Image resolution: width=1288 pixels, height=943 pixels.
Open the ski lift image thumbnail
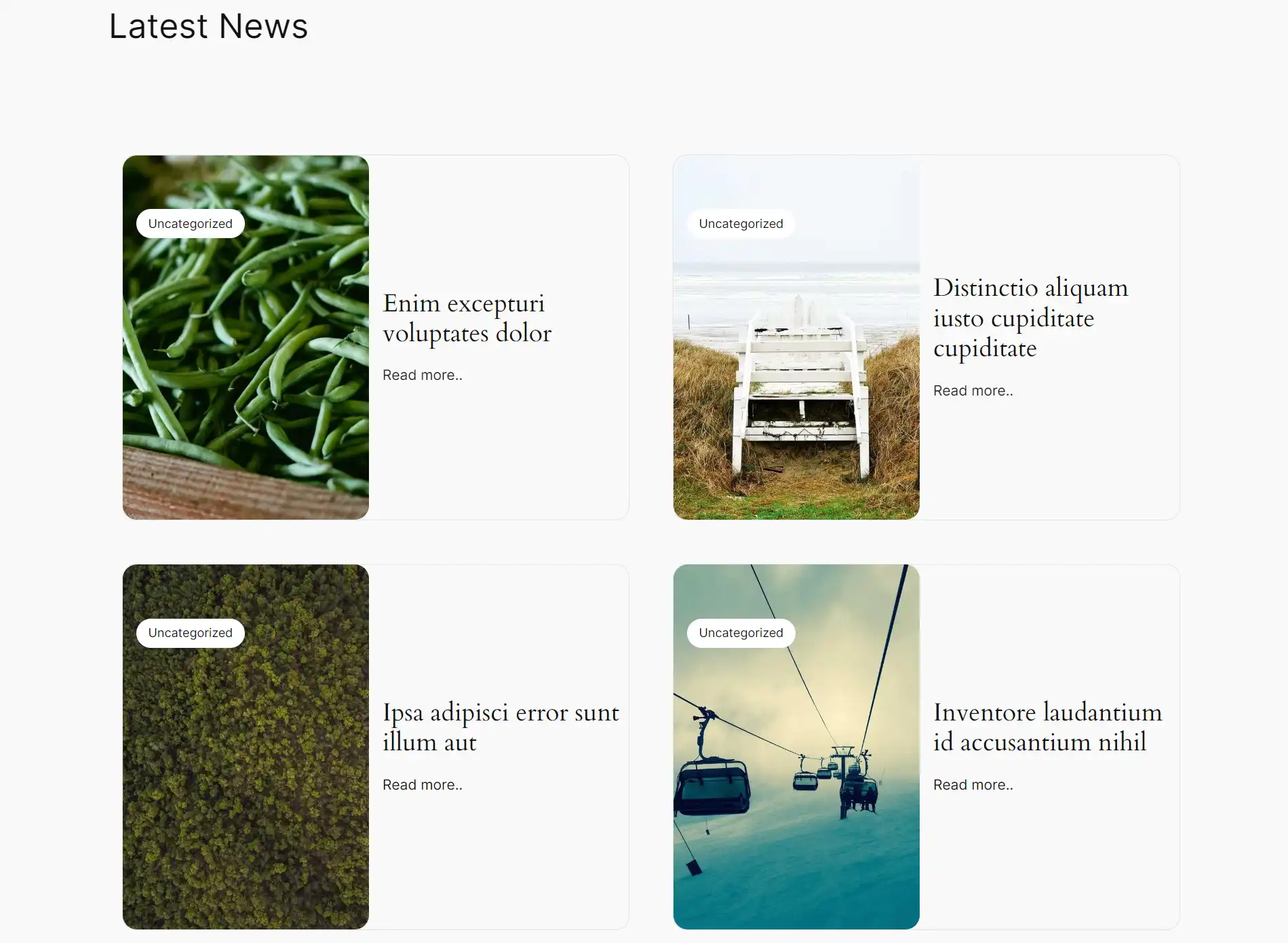click(x=796, y=746)
